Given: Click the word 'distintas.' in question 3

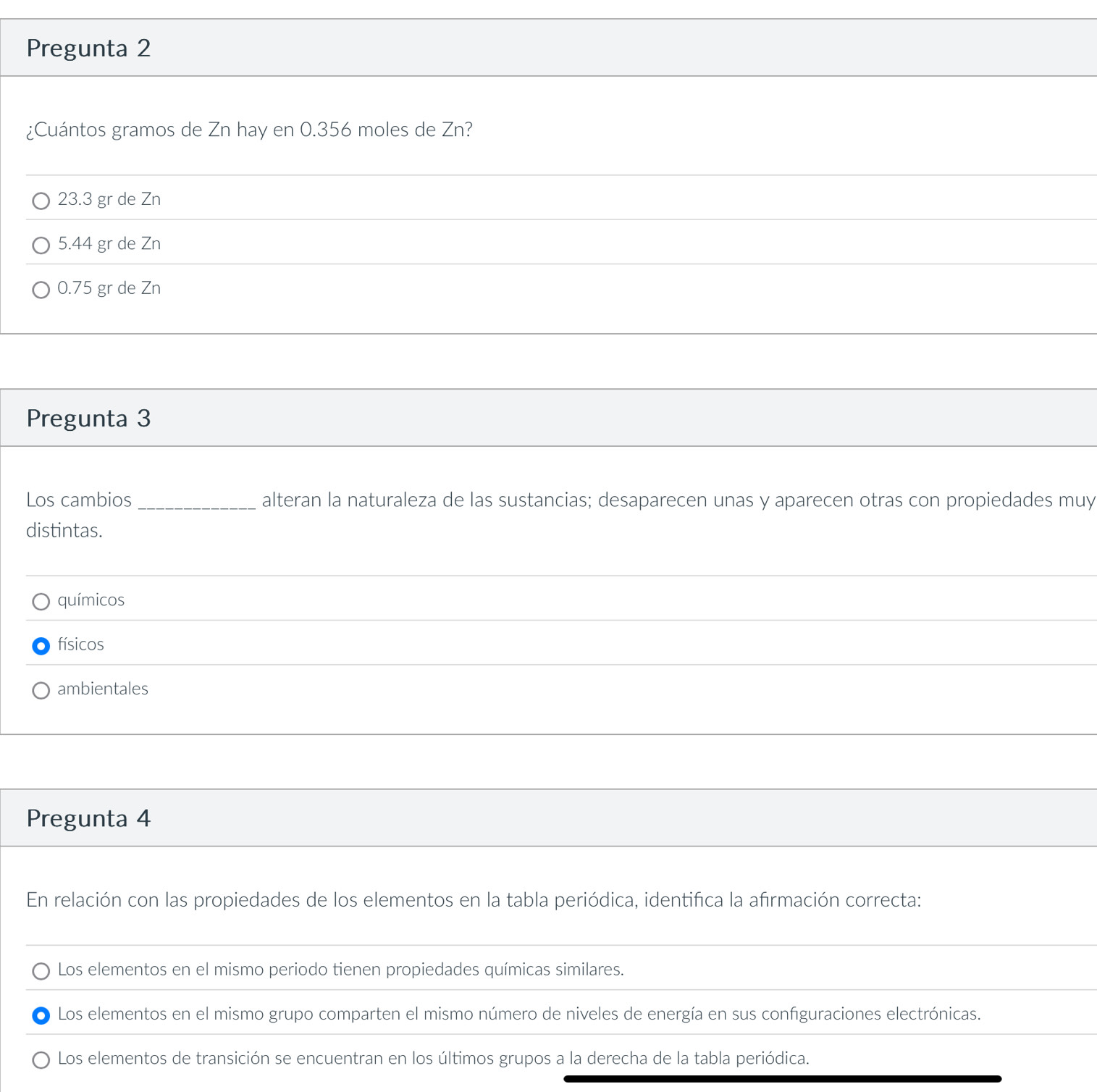Looking at the screenshot, I should (x=64, y=531).
